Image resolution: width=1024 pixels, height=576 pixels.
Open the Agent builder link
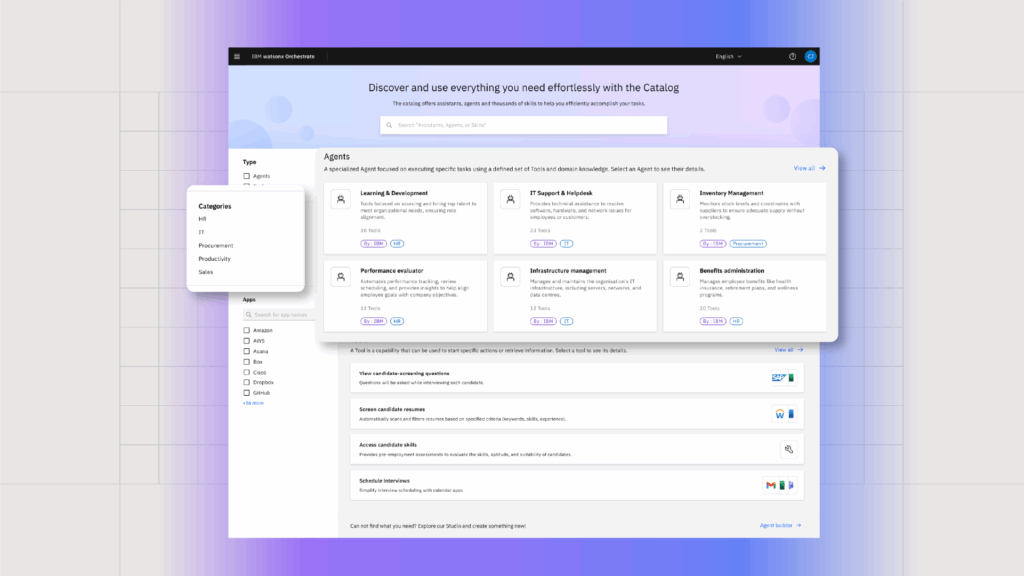point(780,525)
